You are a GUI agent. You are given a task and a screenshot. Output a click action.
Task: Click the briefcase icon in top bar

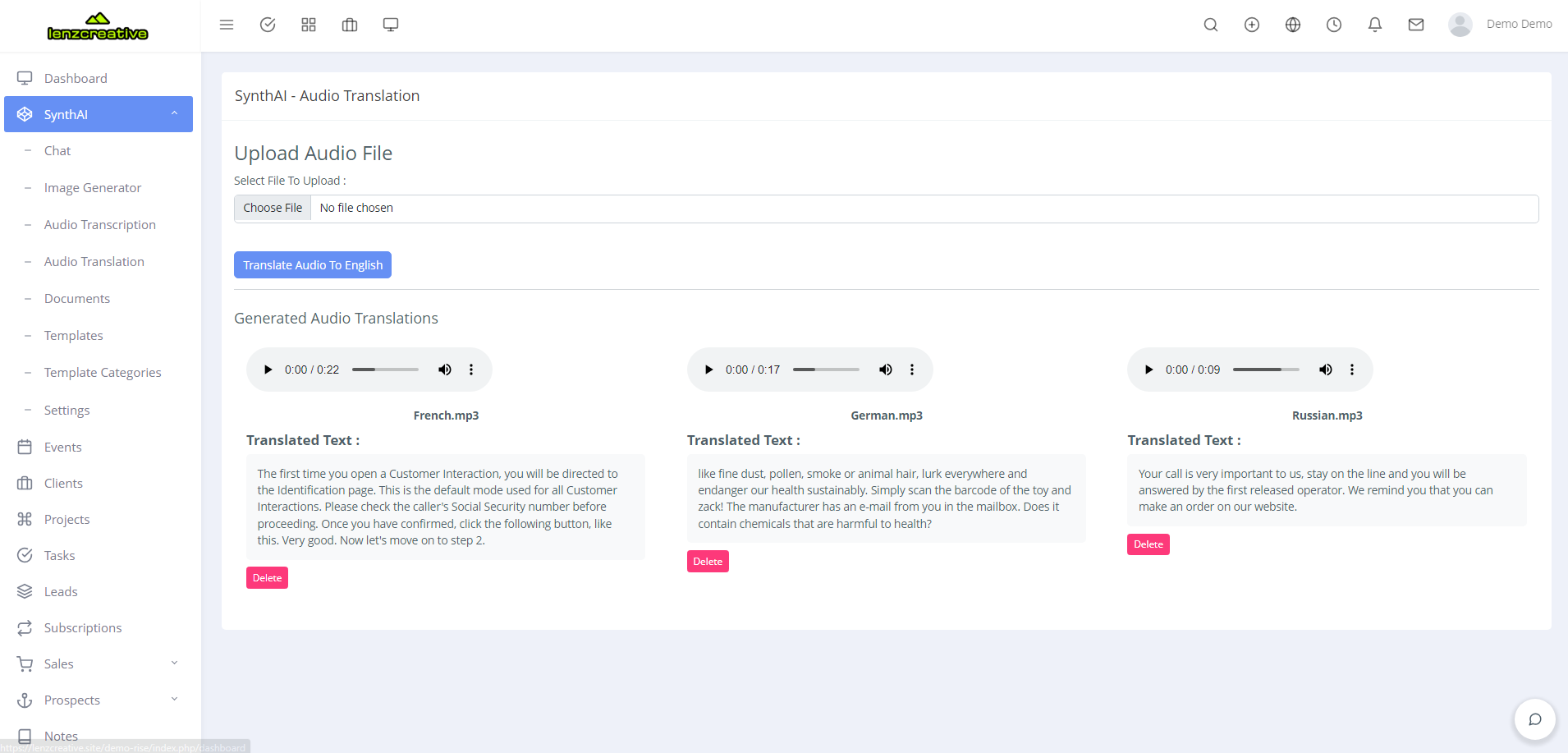pos(350,25)
